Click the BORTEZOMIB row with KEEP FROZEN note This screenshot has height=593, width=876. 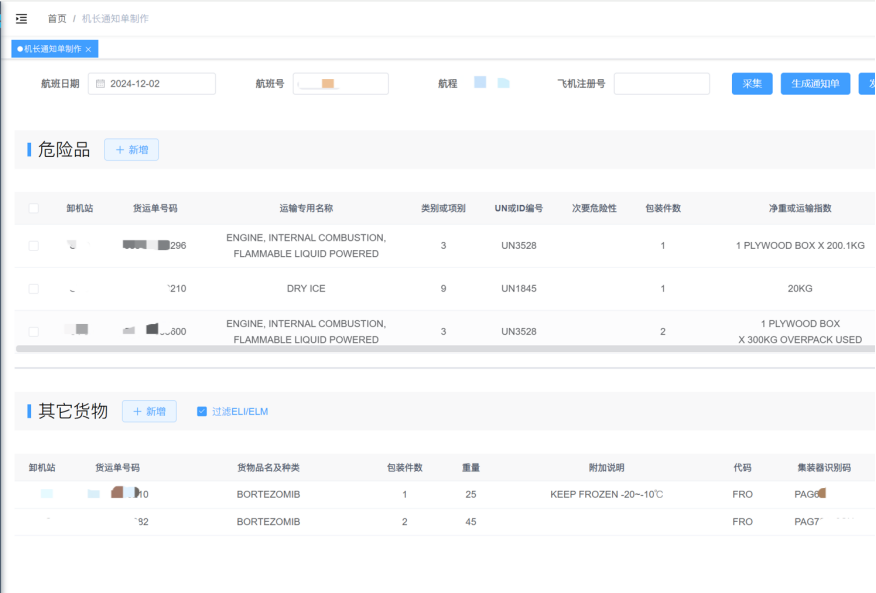pyautogui.click(x=268, y=494)
